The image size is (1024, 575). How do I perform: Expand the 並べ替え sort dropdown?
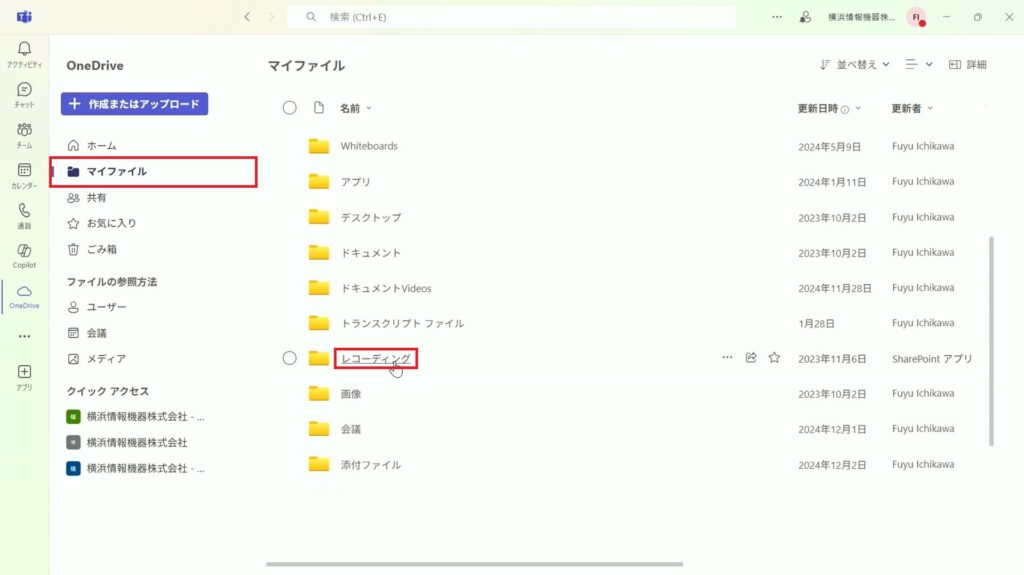tap(854, 65)
